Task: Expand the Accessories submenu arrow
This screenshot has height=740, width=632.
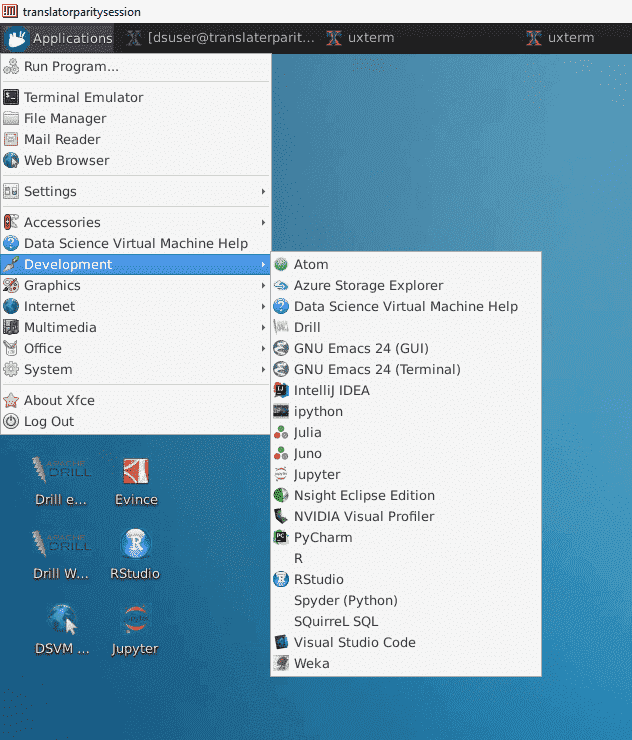Action: click(x=263, y=222)
